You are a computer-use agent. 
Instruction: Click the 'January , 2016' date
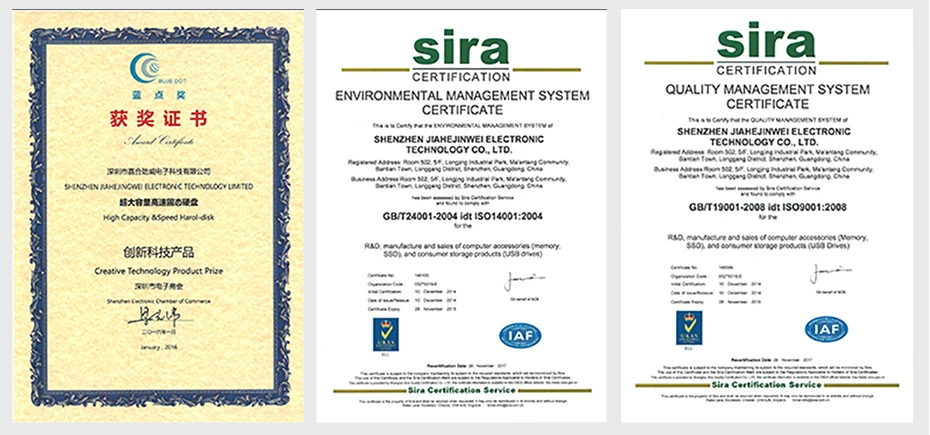point(158,347)
